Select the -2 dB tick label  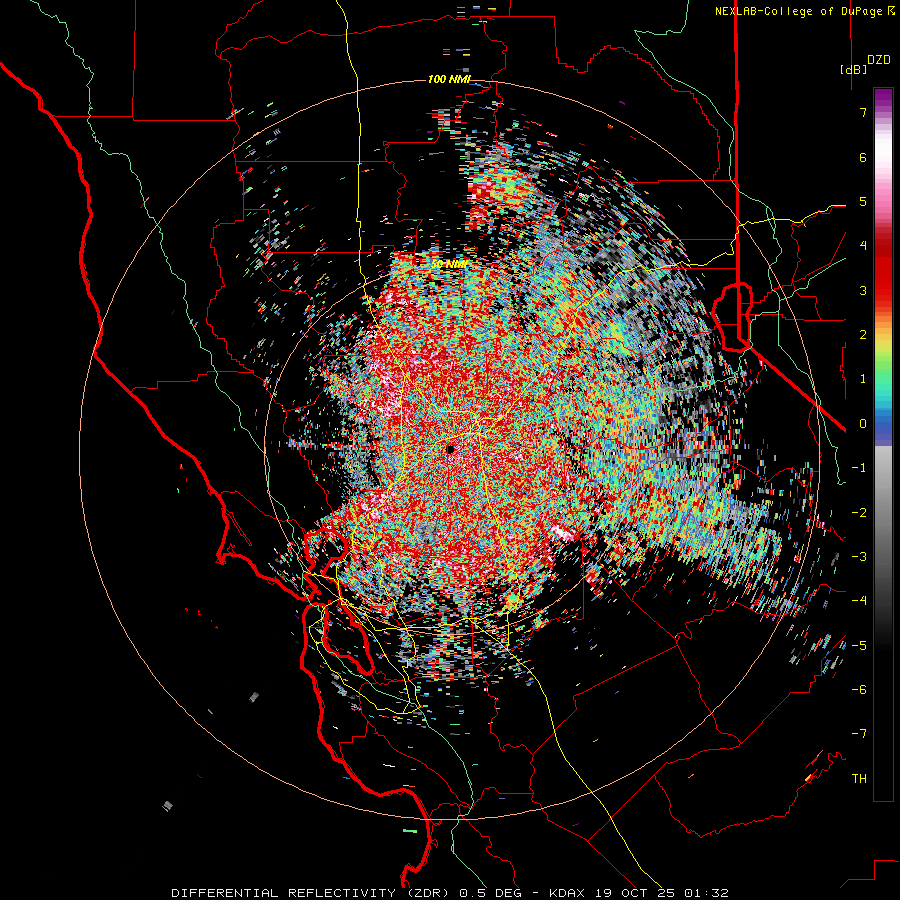click(x=859, y=513)
